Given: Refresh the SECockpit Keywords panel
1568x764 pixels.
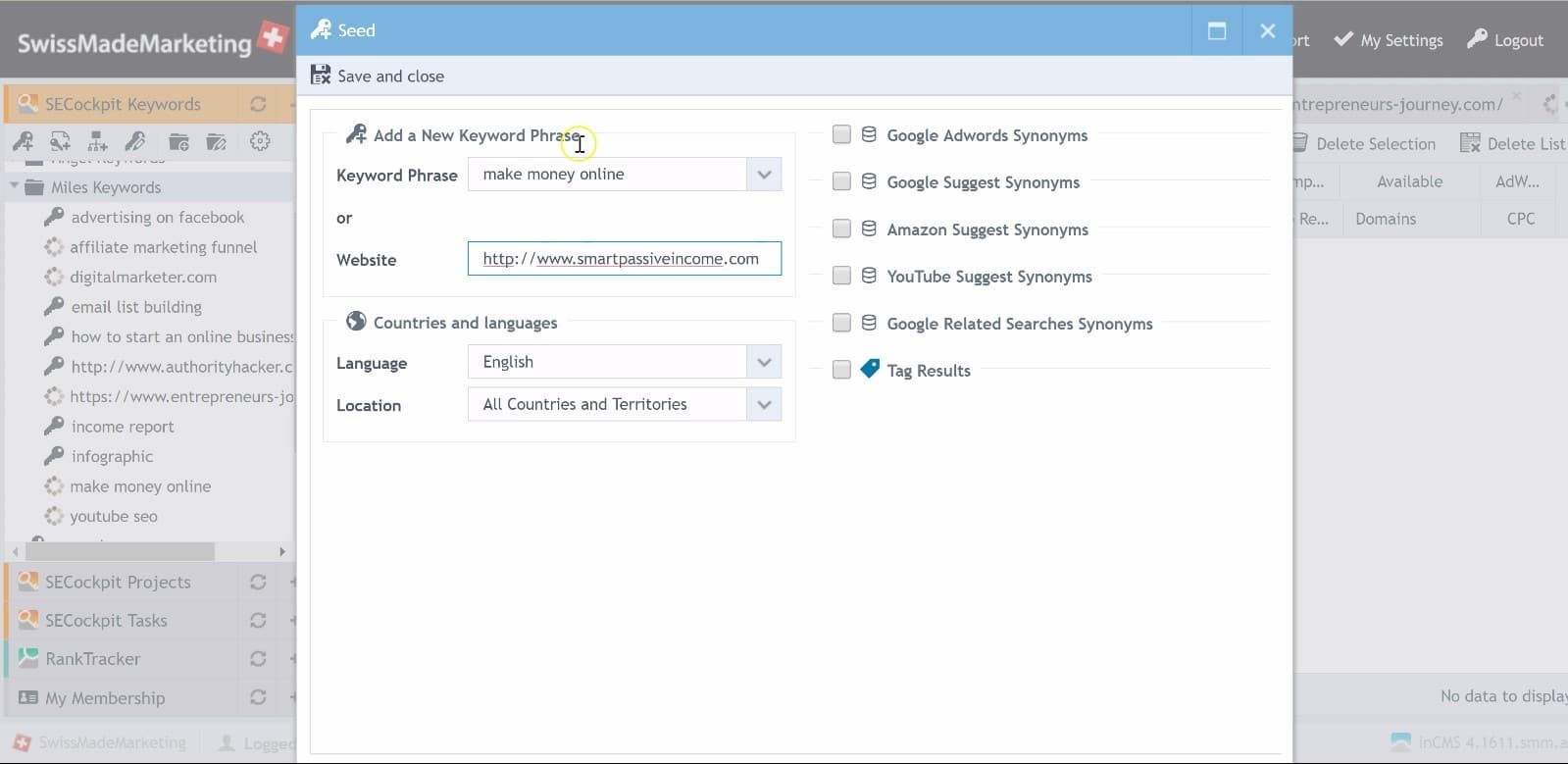Looking at the screenshot, I should (x=258, y=104).
